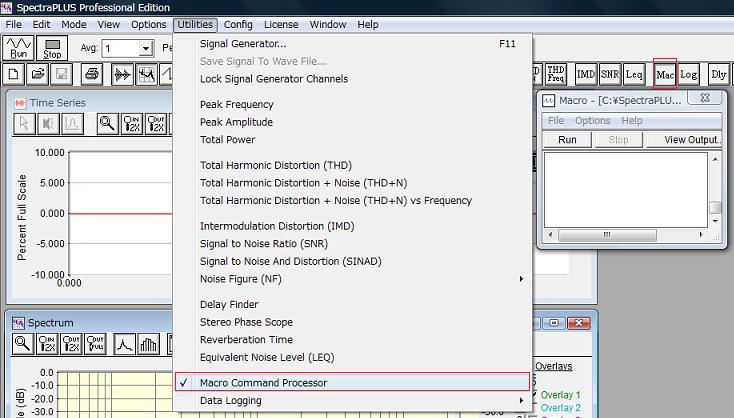Select Delay Finder menu item
This screenshot has width=734, height=418.
click(x=352, y=304)
